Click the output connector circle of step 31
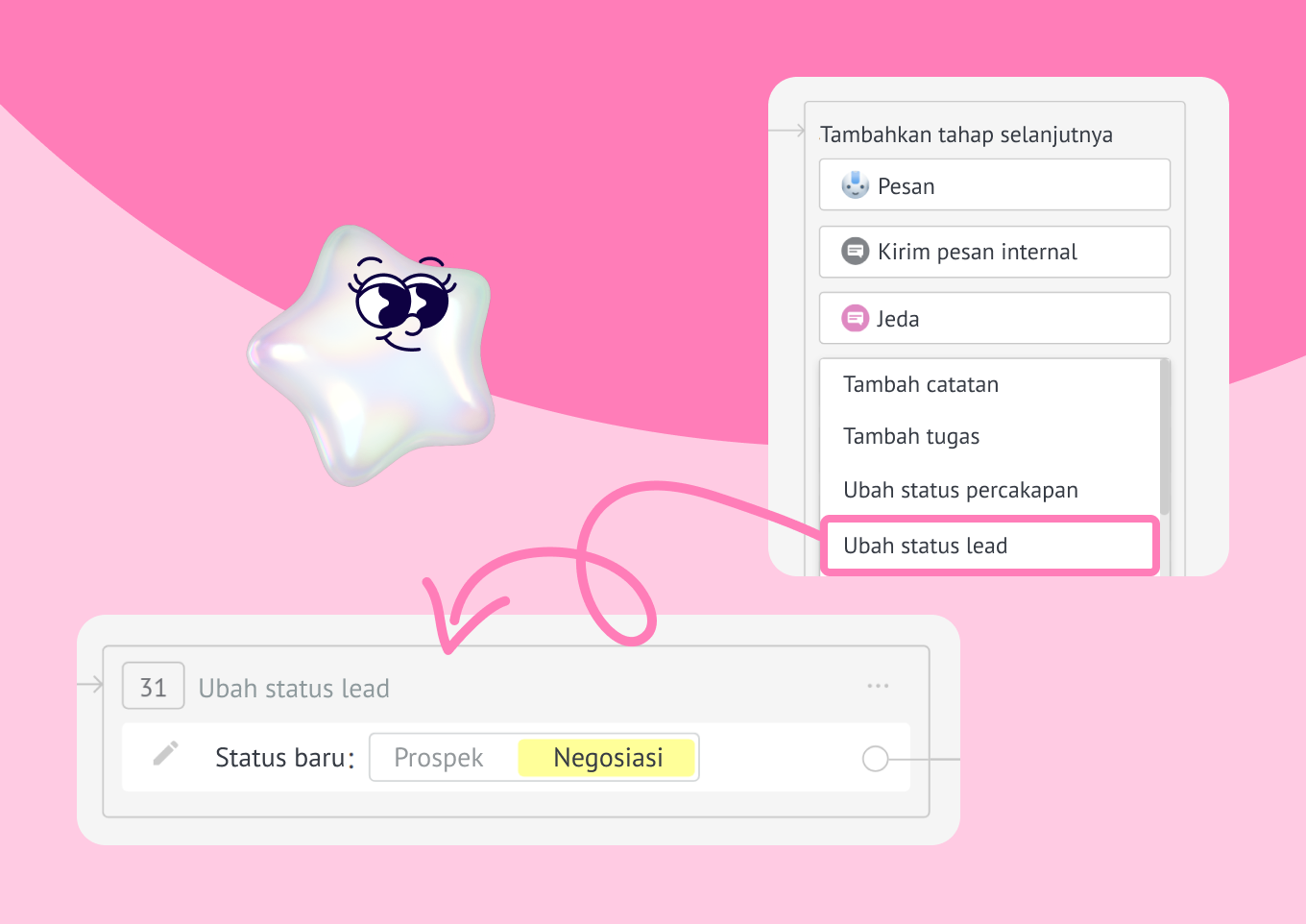 point(875,759)
